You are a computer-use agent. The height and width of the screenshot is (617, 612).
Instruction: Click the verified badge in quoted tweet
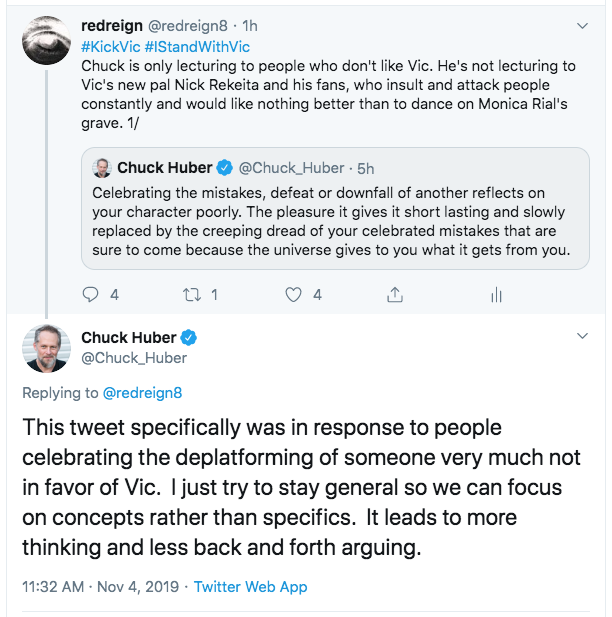(x=225, y=168)
